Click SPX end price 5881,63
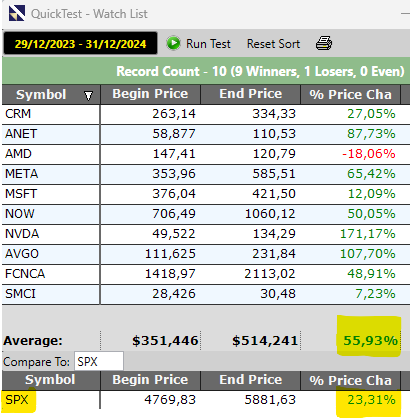The height and width of the screenshot is (420, 410). point(270,399)
